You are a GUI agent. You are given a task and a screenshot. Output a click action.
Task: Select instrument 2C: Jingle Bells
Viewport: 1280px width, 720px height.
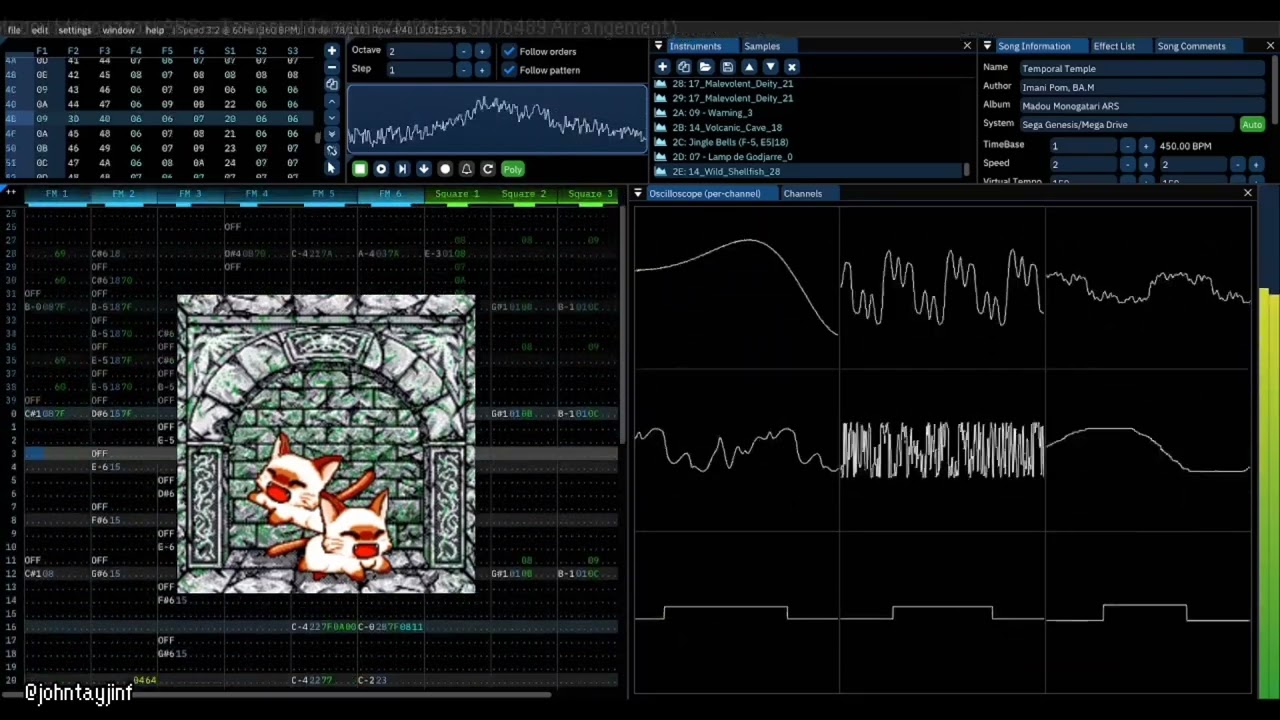click(x=810, y=142)
